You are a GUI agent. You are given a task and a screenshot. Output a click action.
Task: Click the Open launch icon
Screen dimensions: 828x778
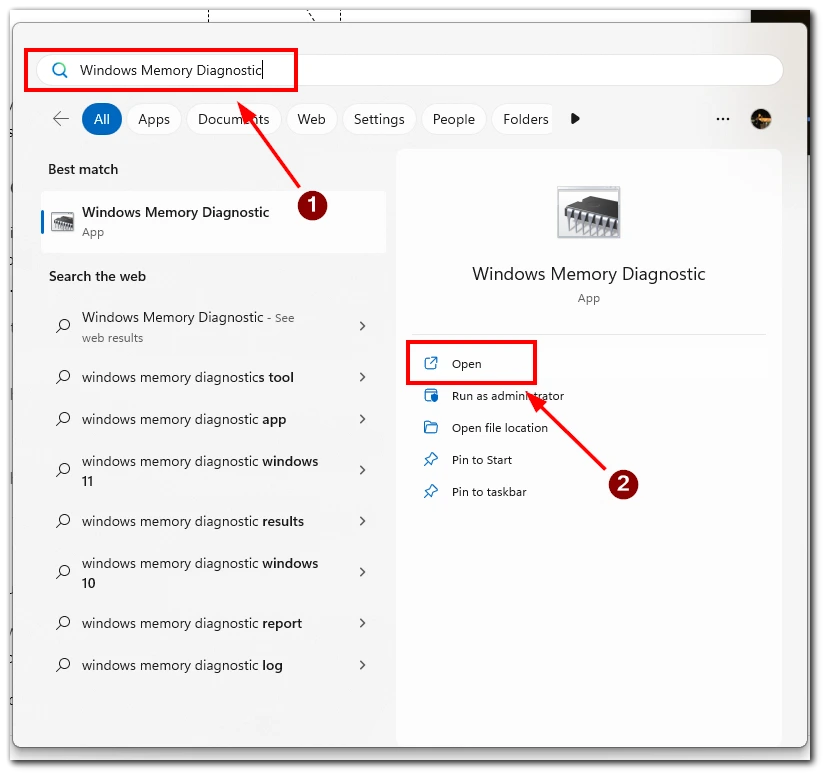(431, 363)
